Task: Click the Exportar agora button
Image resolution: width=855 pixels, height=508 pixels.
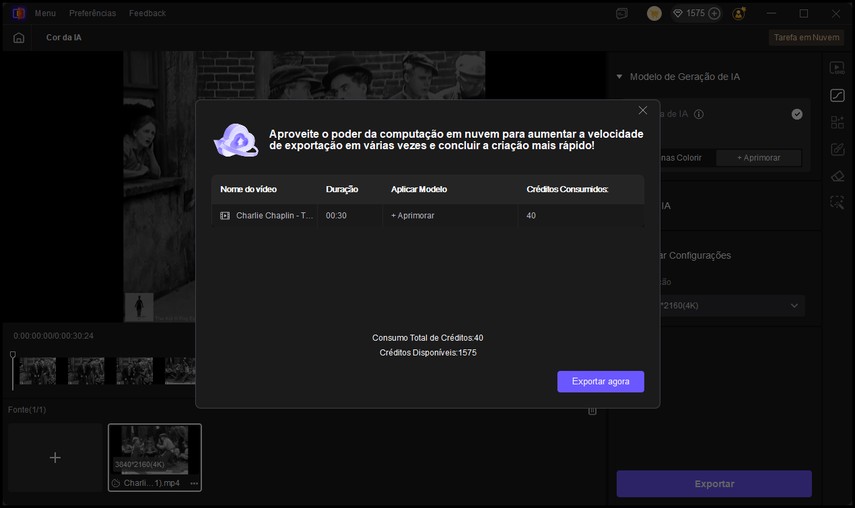Action: (x=600, y=382)
